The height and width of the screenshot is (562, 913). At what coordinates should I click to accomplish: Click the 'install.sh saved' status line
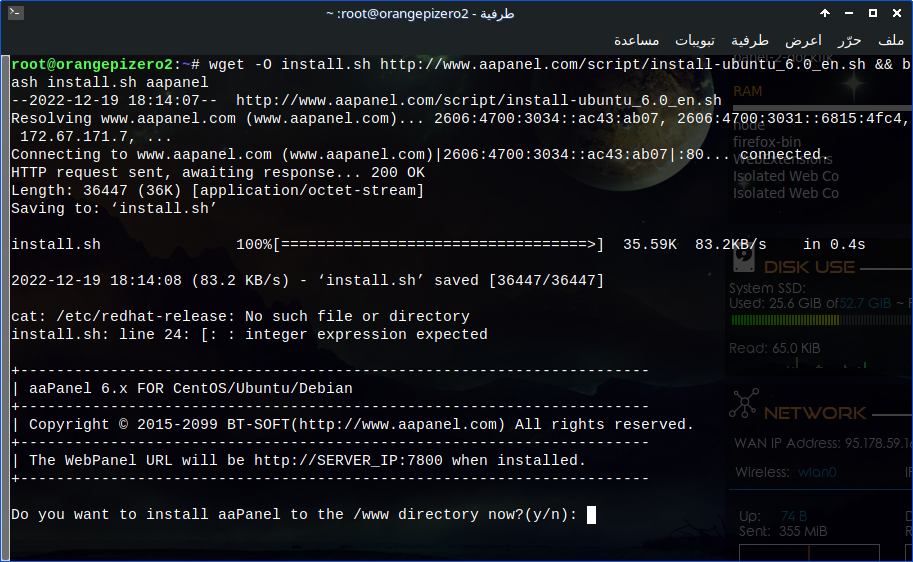pos(307,281)
